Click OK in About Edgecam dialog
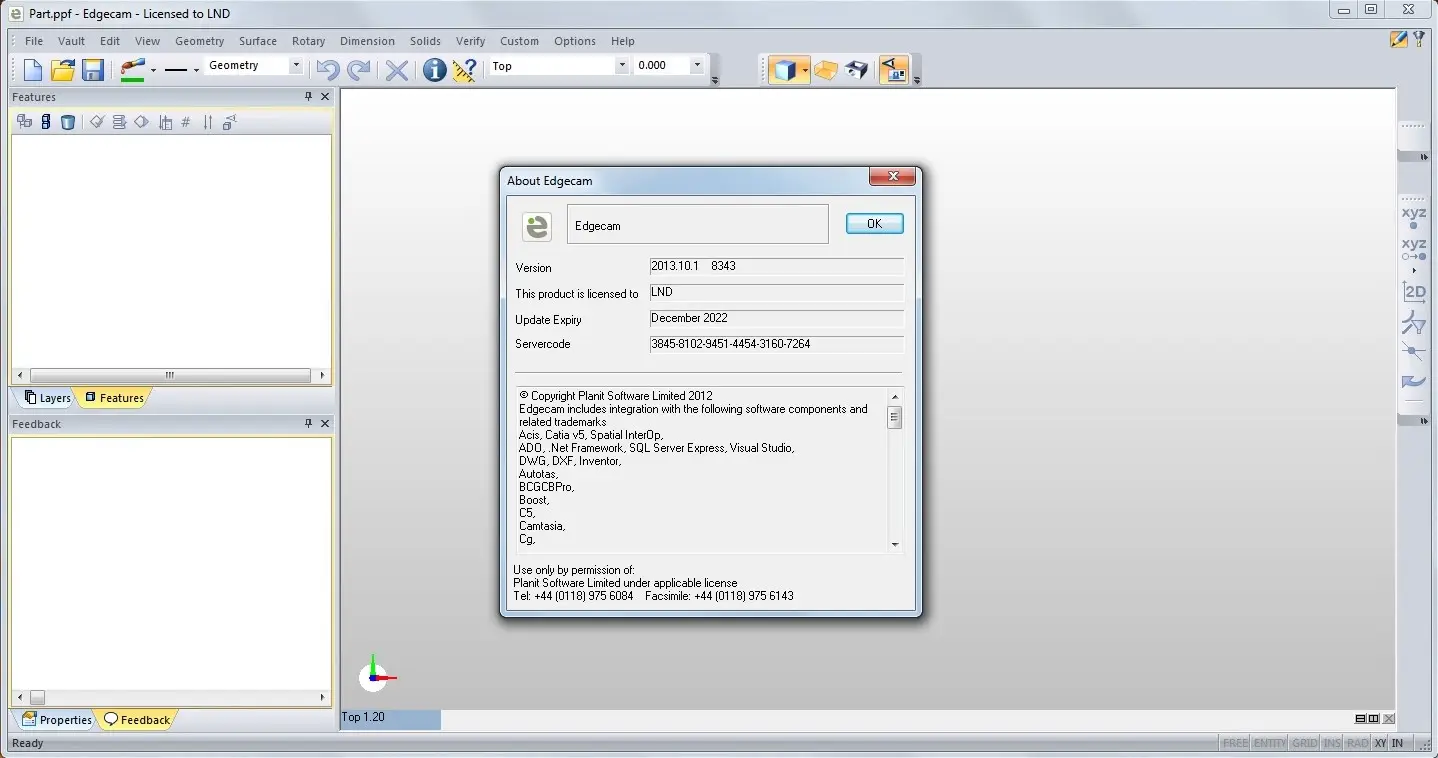The height and width of the screenshot is (758, 1438). tap(874, 224)
